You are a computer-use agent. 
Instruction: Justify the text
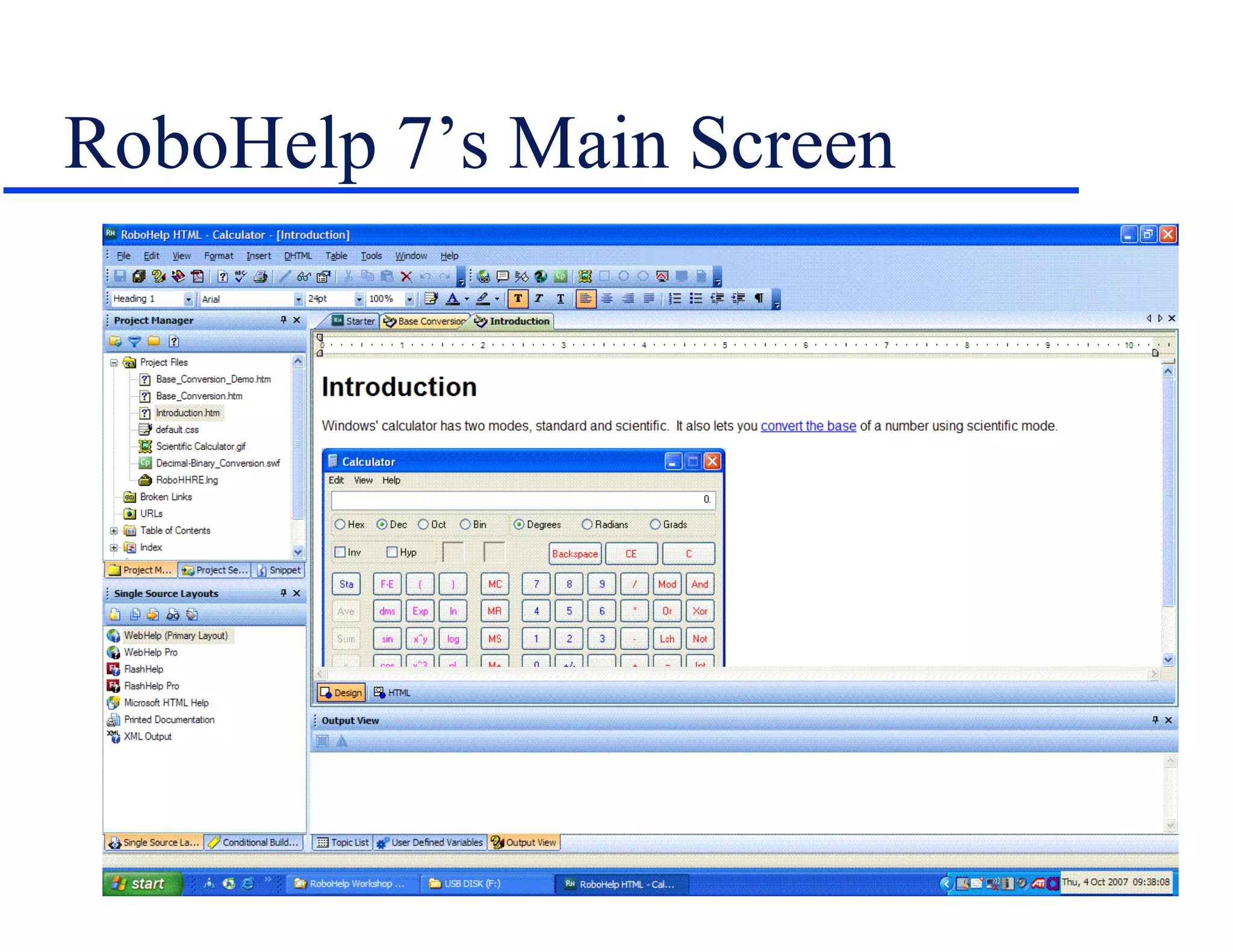click(649, 298)
